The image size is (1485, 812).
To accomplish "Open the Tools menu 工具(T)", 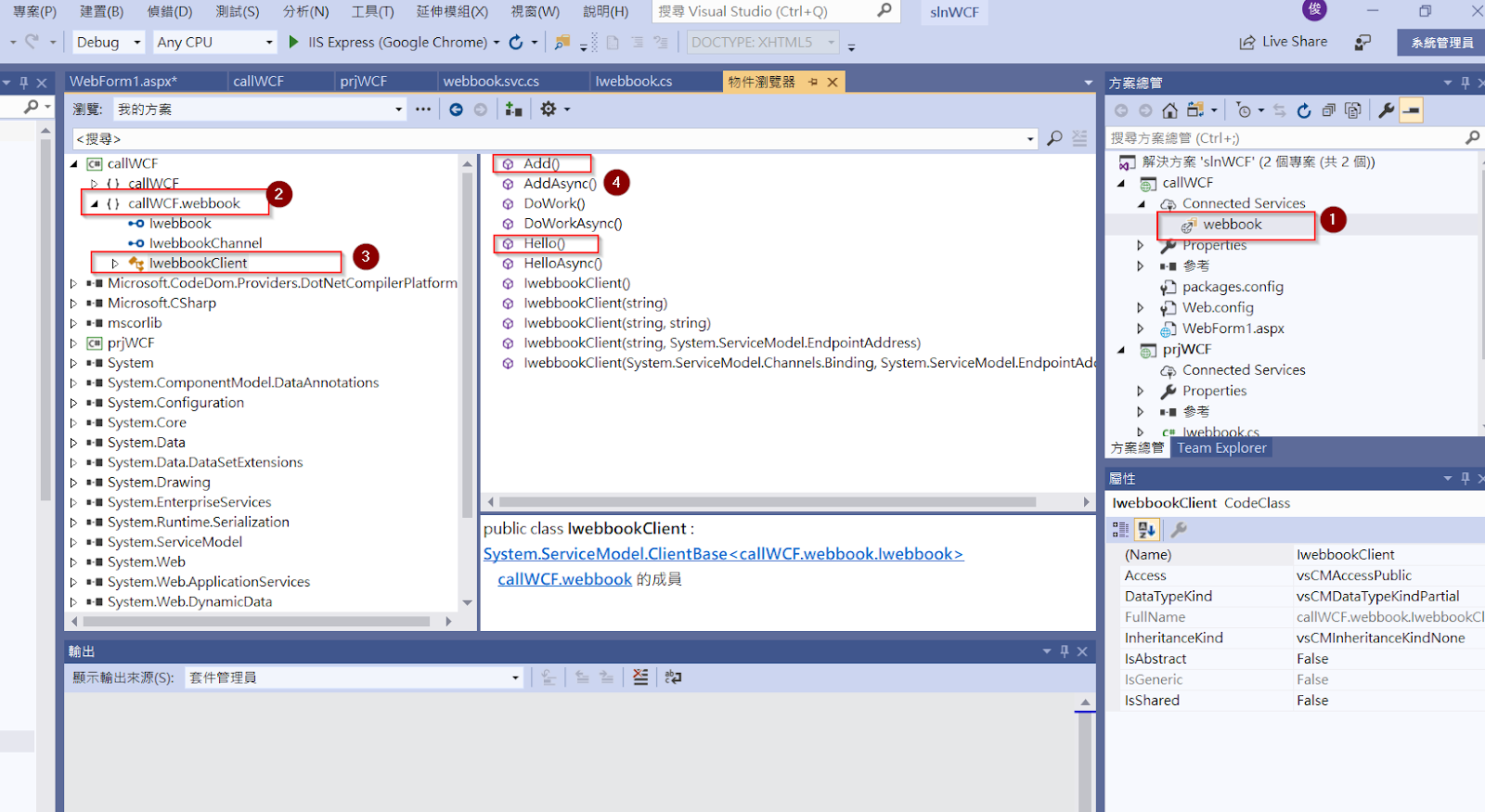I will pos(372,11).
